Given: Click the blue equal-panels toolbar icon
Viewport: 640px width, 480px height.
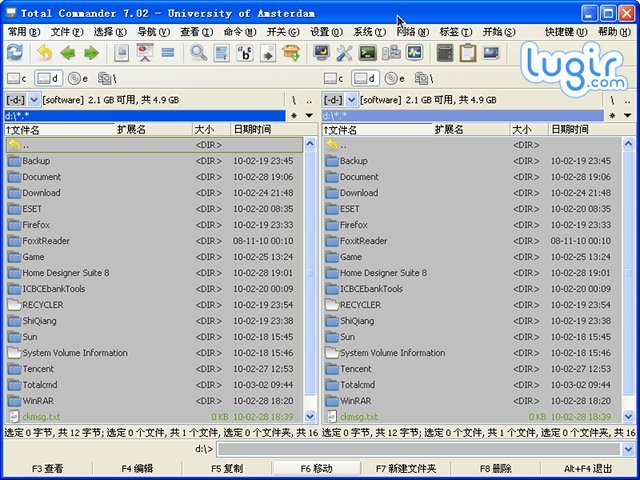Looking at the screenshot, I should tap(168, 53).
